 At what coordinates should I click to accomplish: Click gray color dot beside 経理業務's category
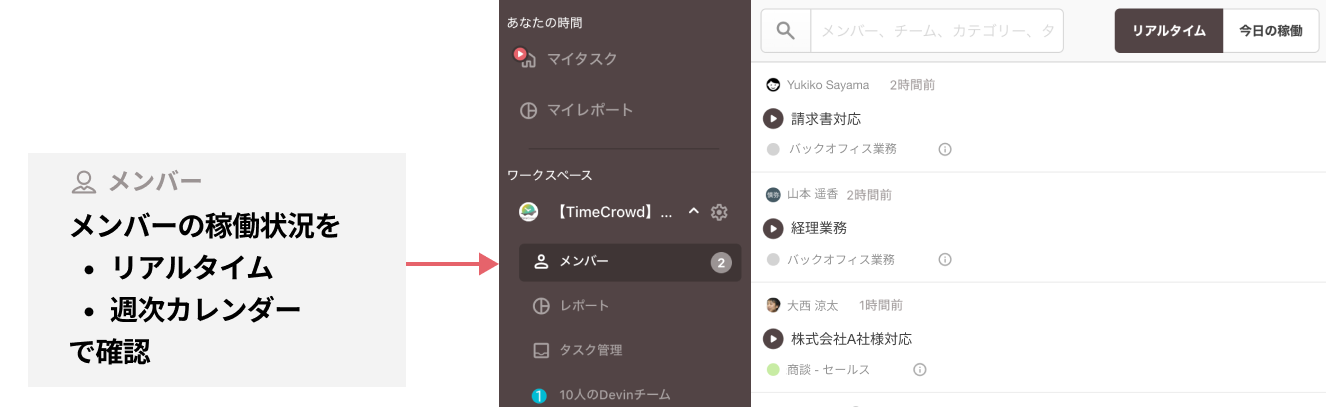pyautogui.click(x=773, y=259)
